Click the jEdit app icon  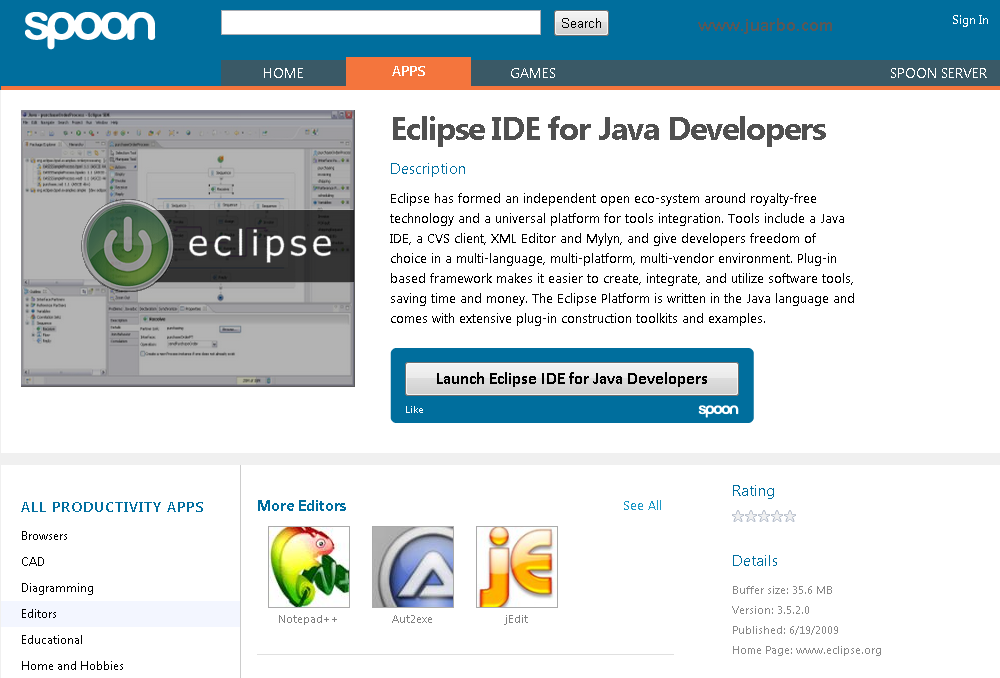coord(517,566)
